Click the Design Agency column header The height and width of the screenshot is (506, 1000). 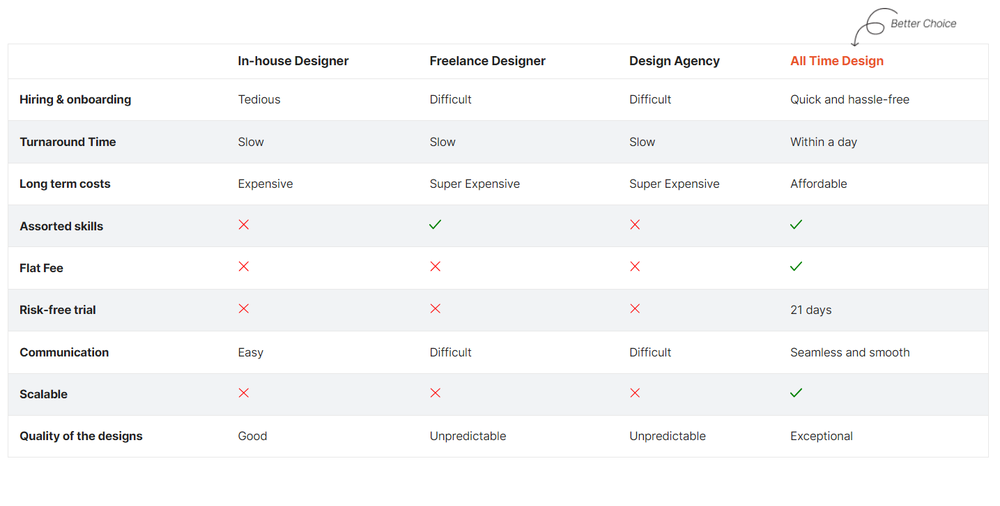[674, 61]
